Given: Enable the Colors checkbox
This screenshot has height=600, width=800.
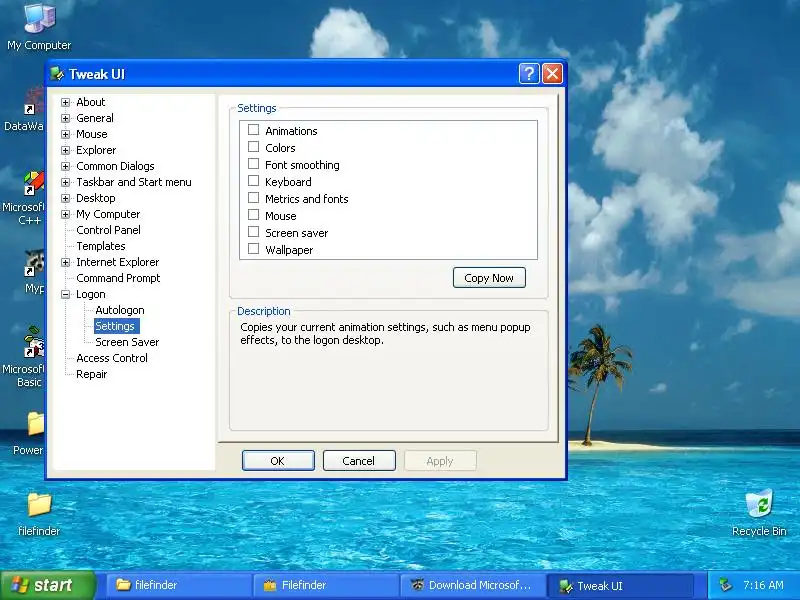Looking at the screenshot, I should coord(253,147).
